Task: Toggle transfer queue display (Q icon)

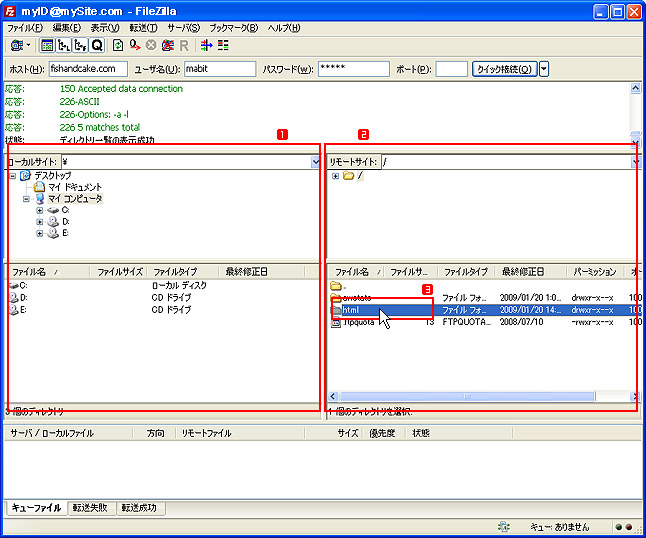Action: pos(97,45)
